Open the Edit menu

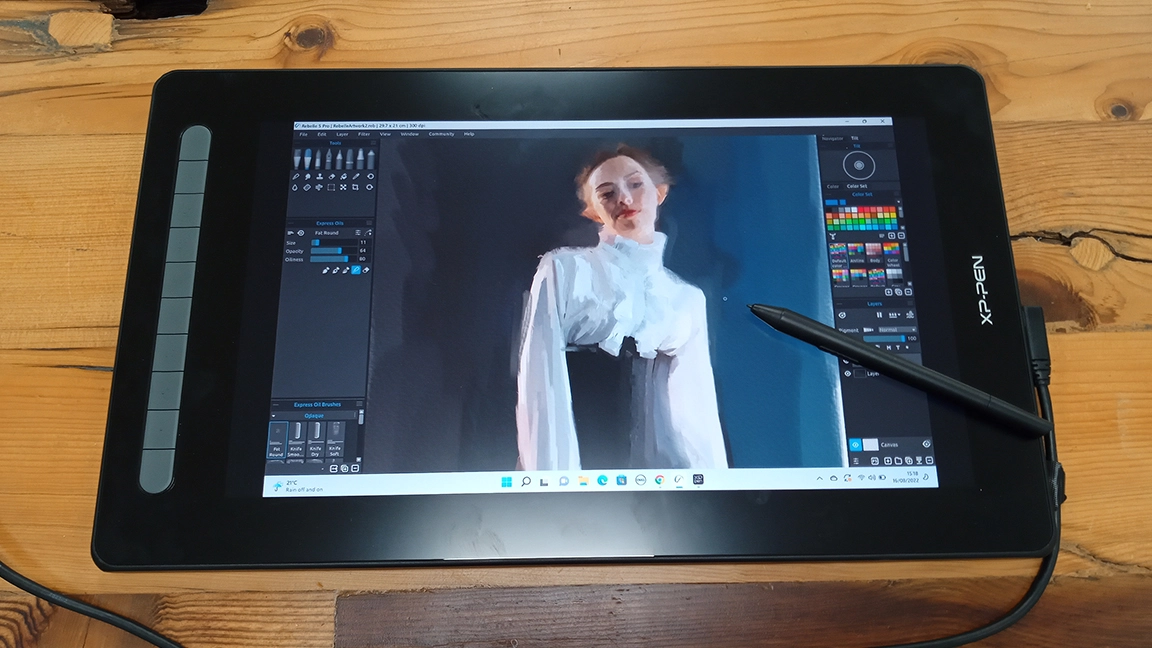click(x=322, y=134)
